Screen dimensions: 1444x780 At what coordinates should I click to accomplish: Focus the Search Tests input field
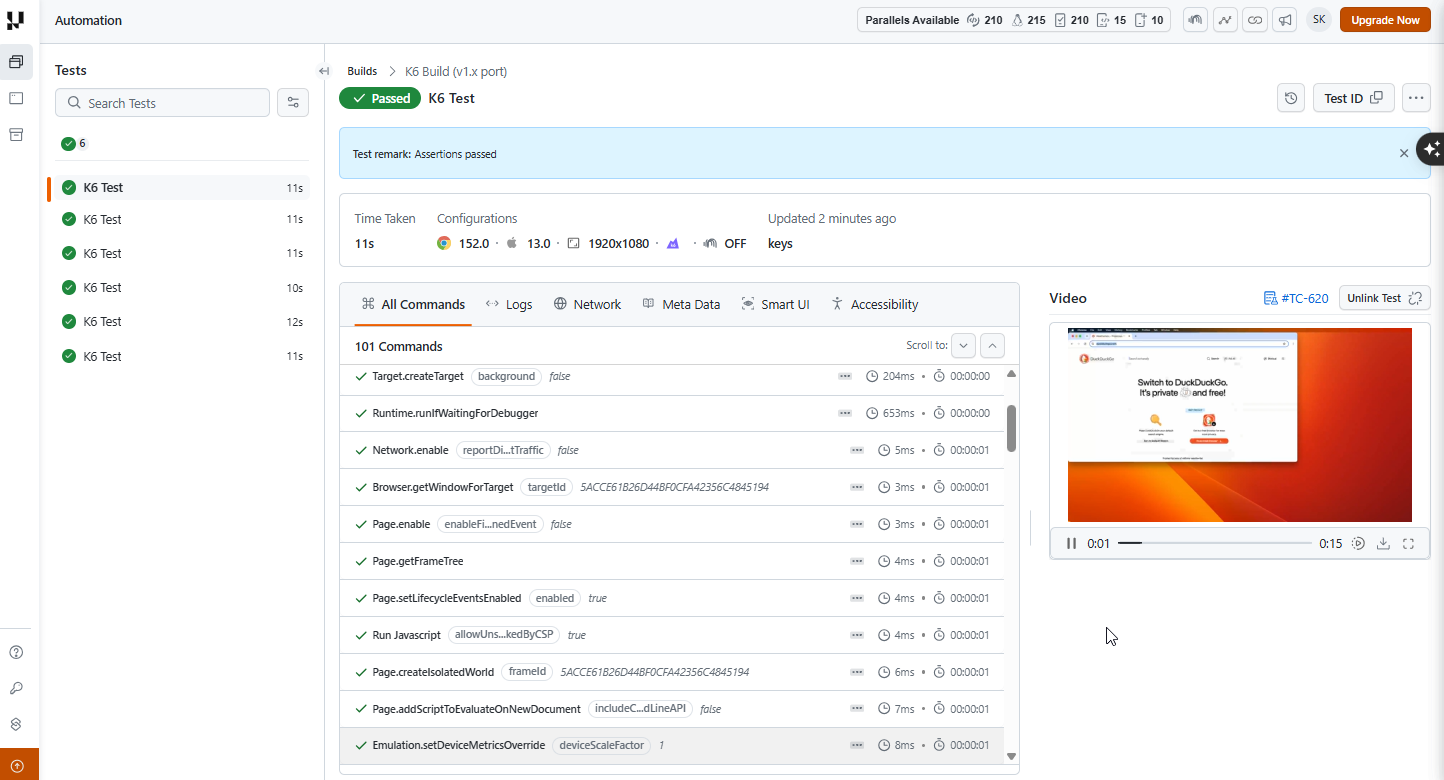[162, 103]
